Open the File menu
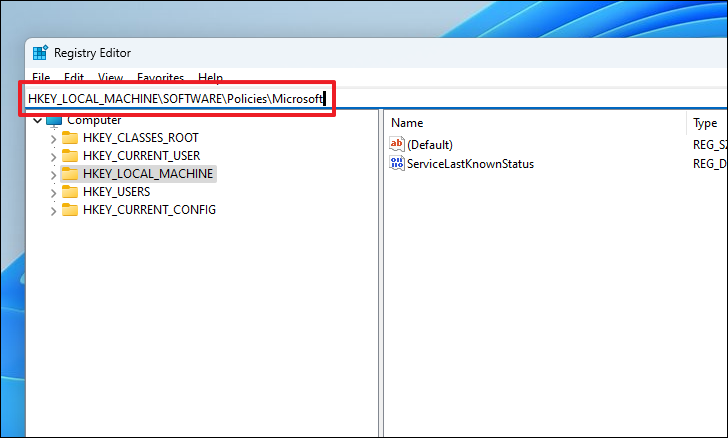The image size is (728, 438). [41, 77]
